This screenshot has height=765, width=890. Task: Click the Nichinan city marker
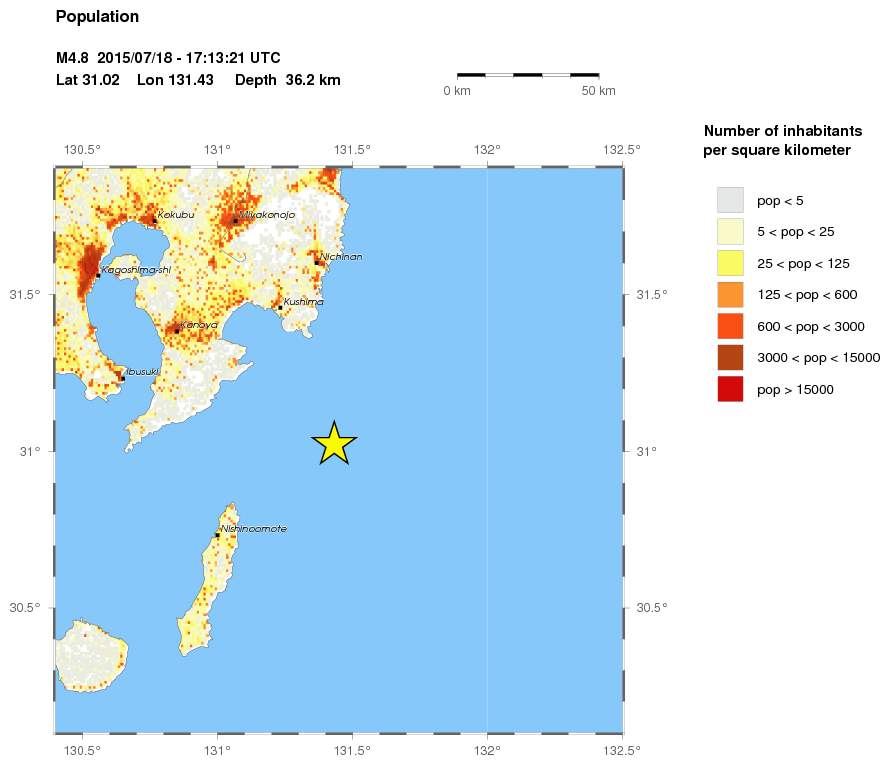[317, 263]
